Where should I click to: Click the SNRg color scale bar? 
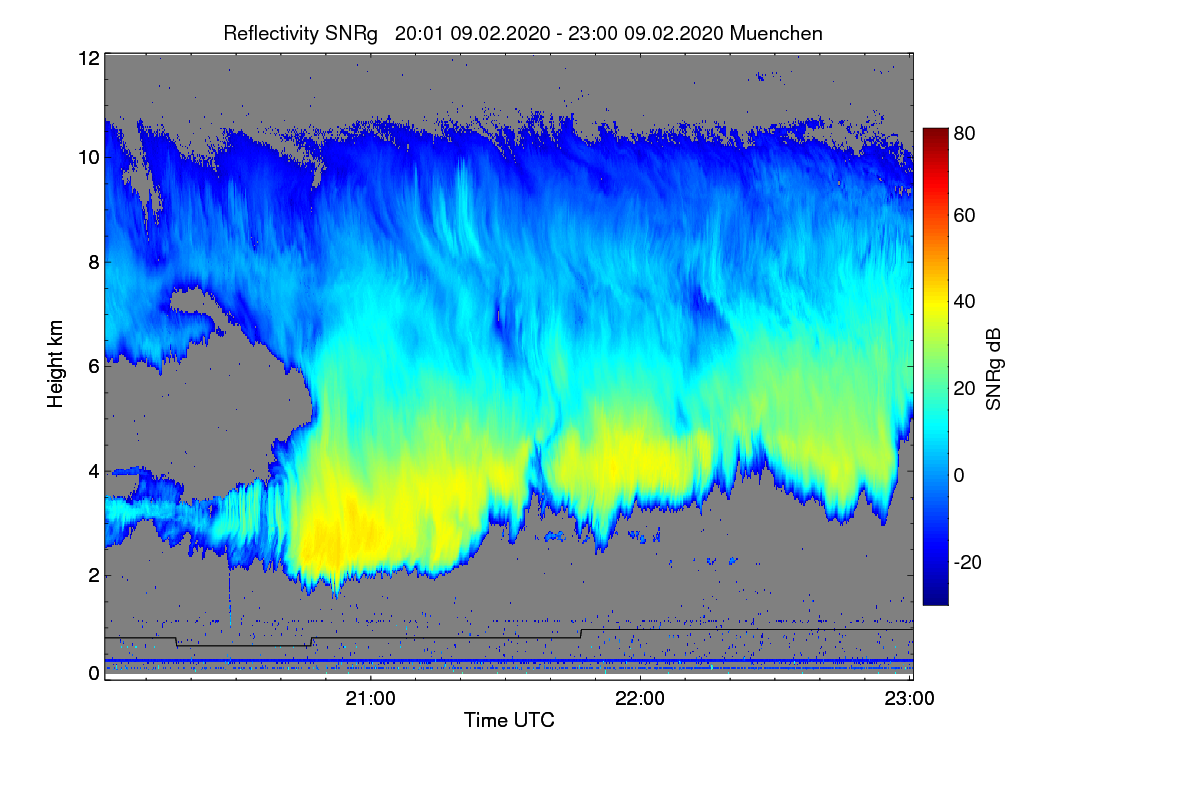point(935,366)
